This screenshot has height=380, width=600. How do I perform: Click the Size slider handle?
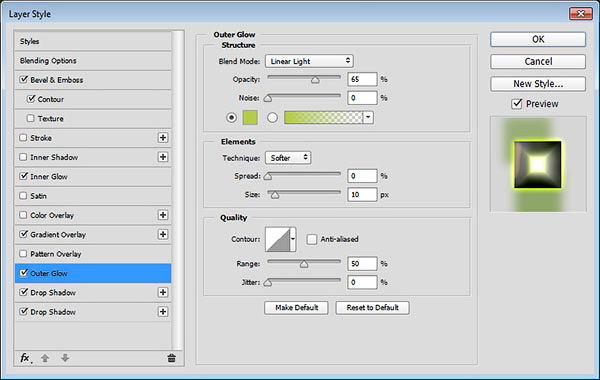(x=275, y=195)
